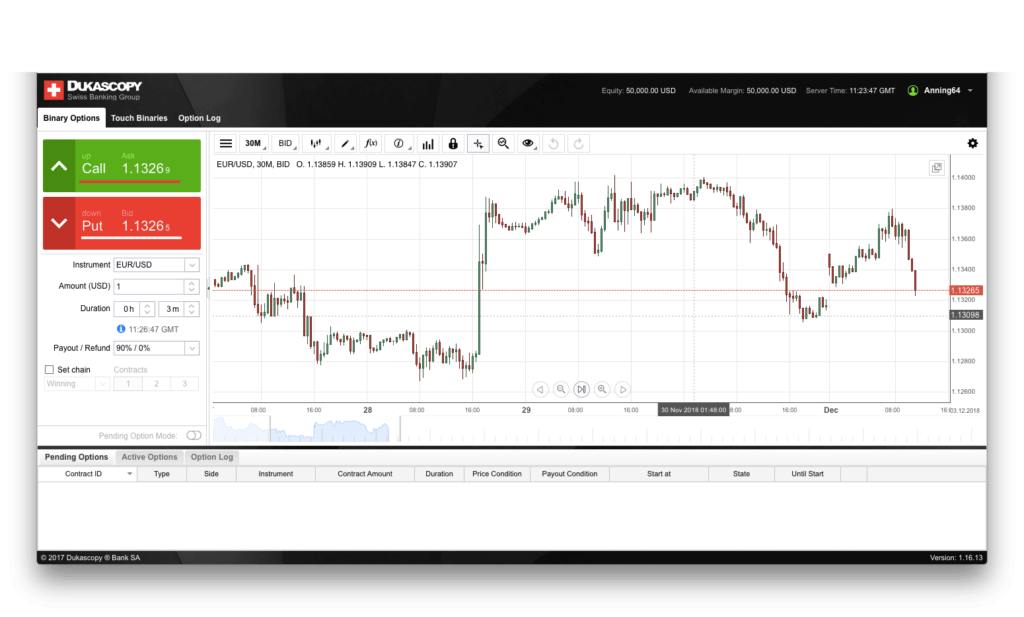Open the Active Options tab
This screenshot has height=617, width=1024.
(149, 457)
